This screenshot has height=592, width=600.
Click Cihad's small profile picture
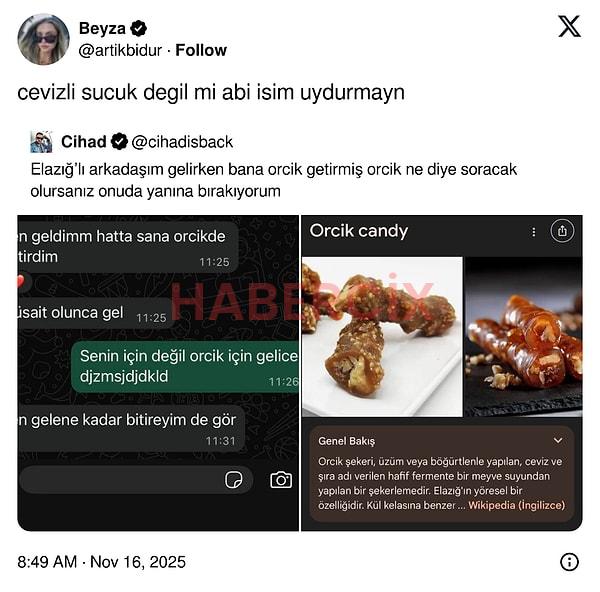coord(41,142)
